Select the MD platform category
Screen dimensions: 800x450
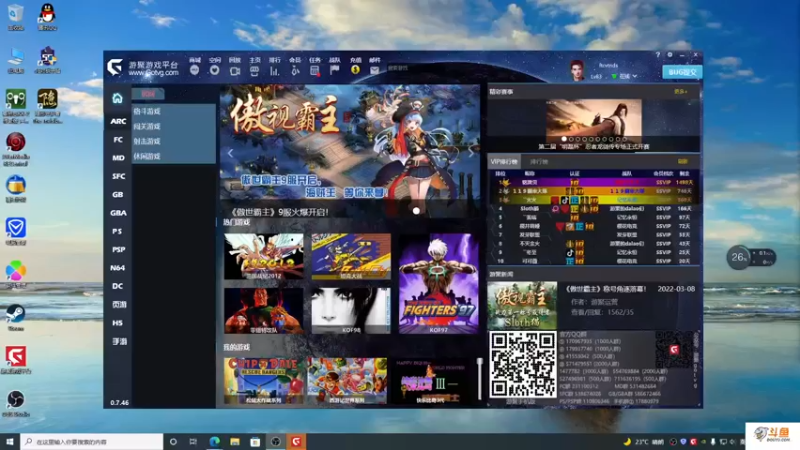[x=118, y=158]
